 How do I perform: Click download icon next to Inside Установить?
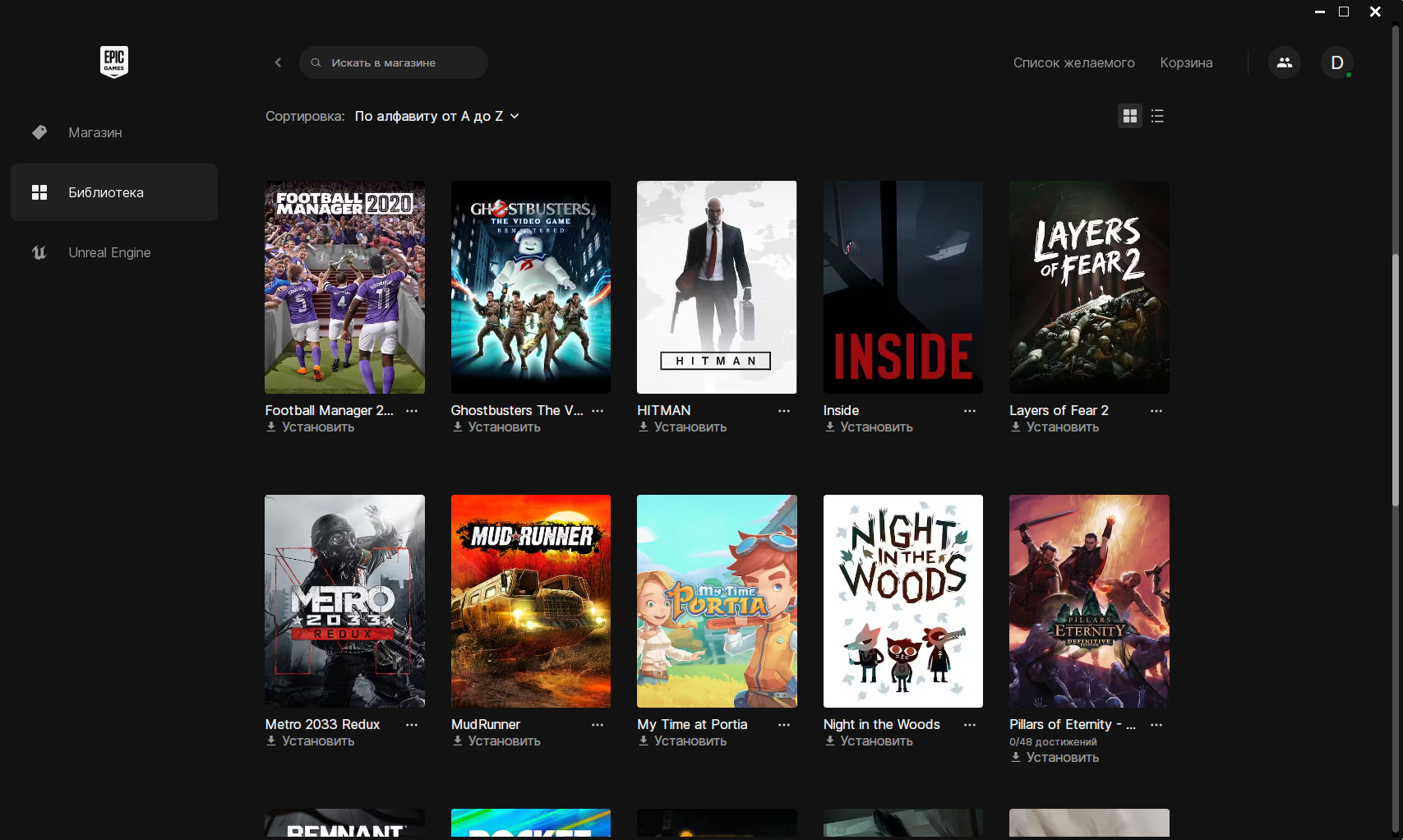(x=829, y=427)
